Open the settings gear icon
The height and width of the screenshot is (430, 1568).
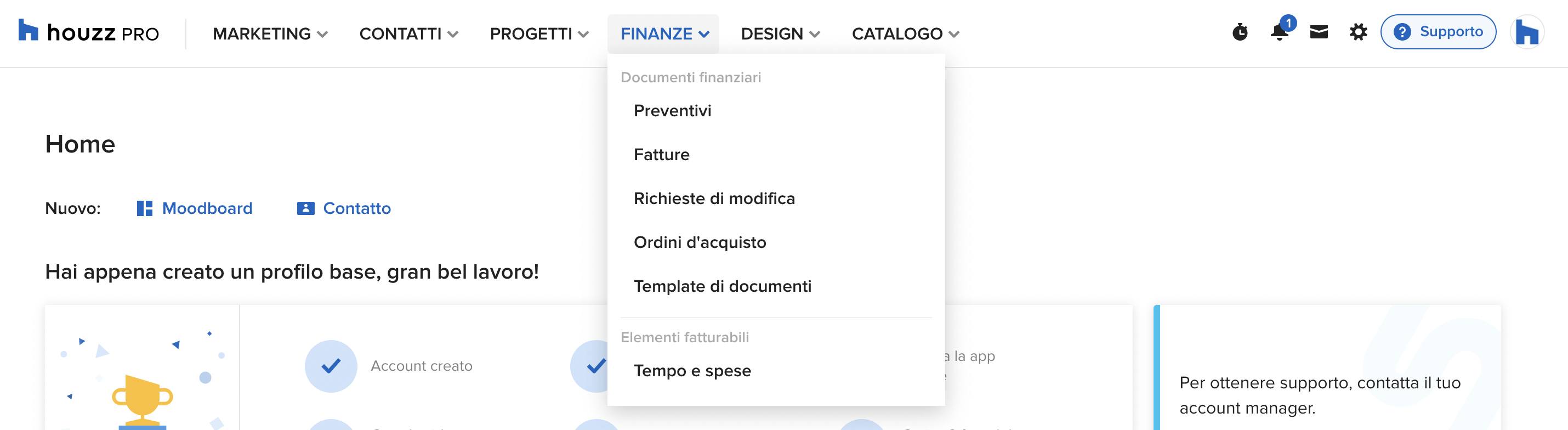click(x=1358, y=32)
